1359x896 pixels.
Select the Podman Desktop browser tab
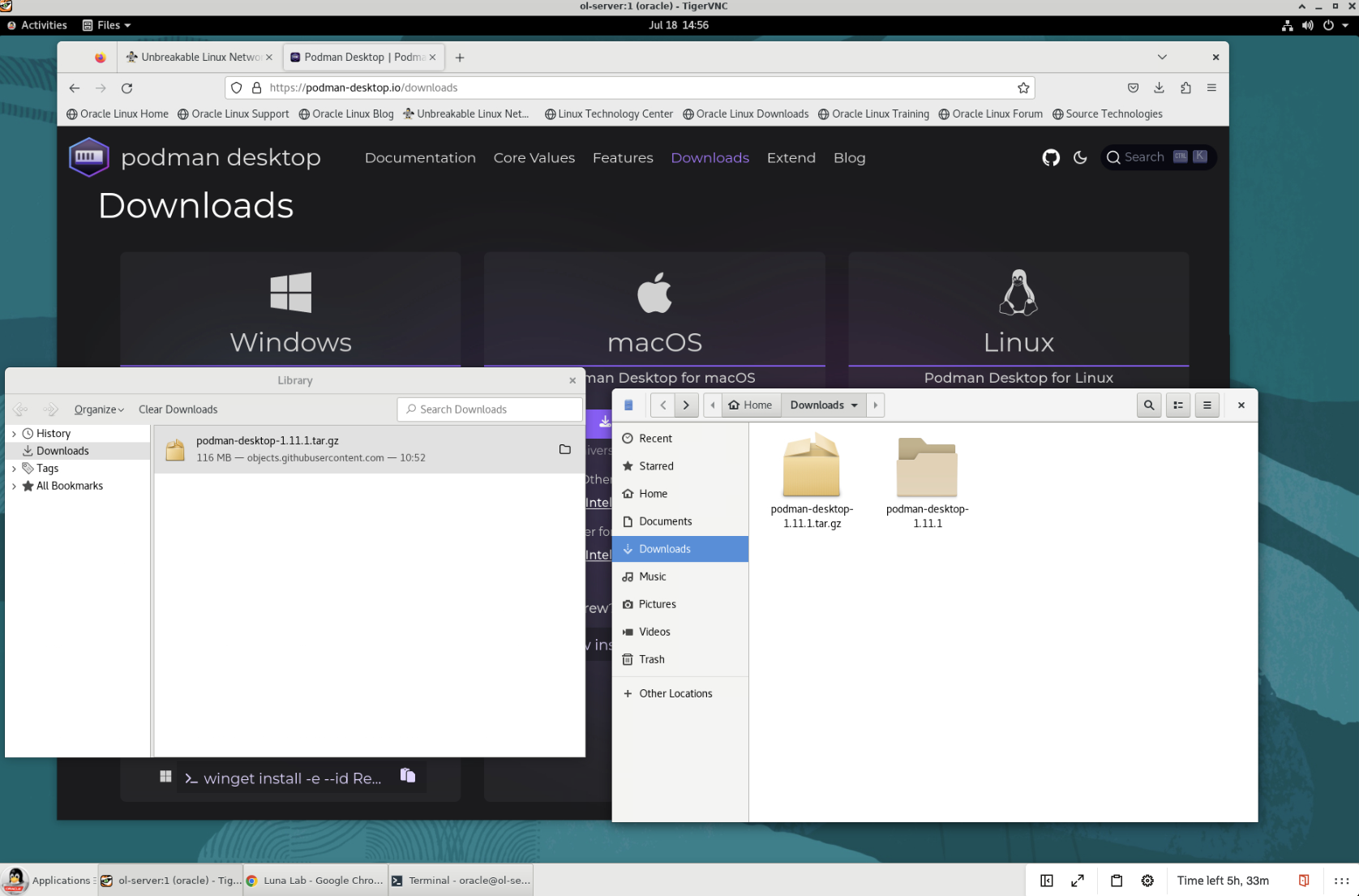tap(363, 58)
